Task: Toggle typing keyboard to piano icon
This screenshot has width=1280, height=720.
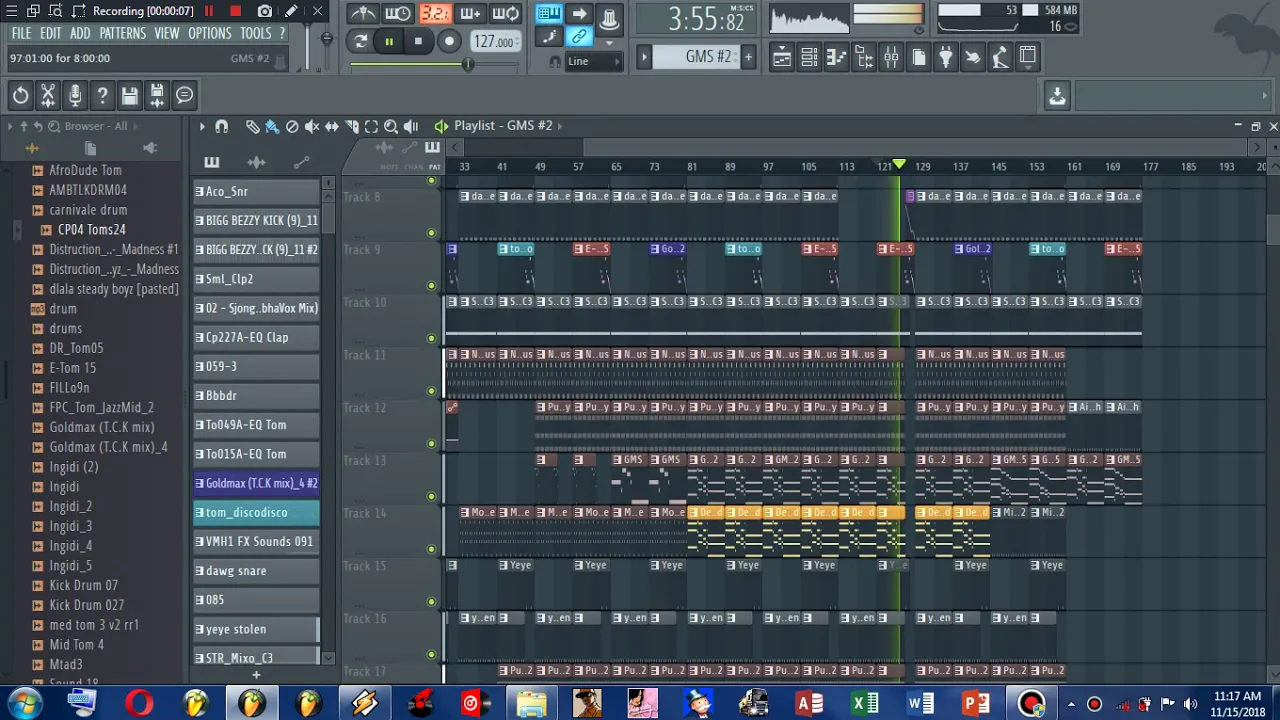Action: point(549,14)
